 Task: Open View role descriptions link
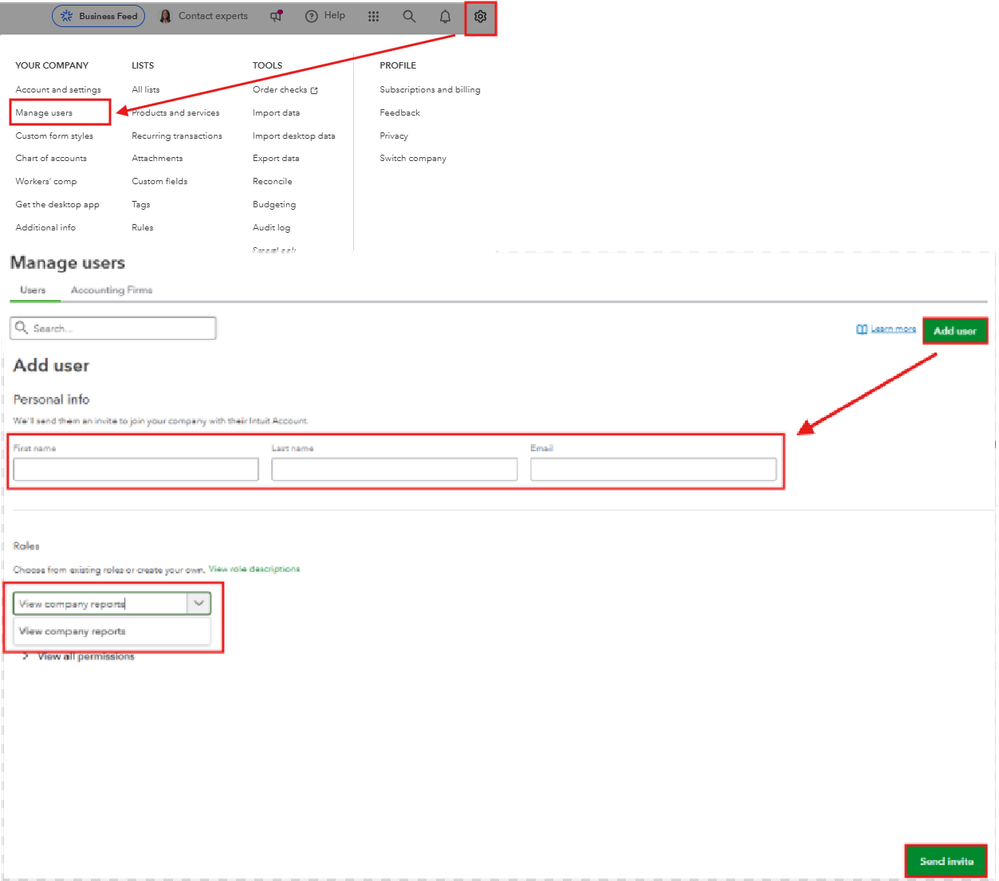254,569
